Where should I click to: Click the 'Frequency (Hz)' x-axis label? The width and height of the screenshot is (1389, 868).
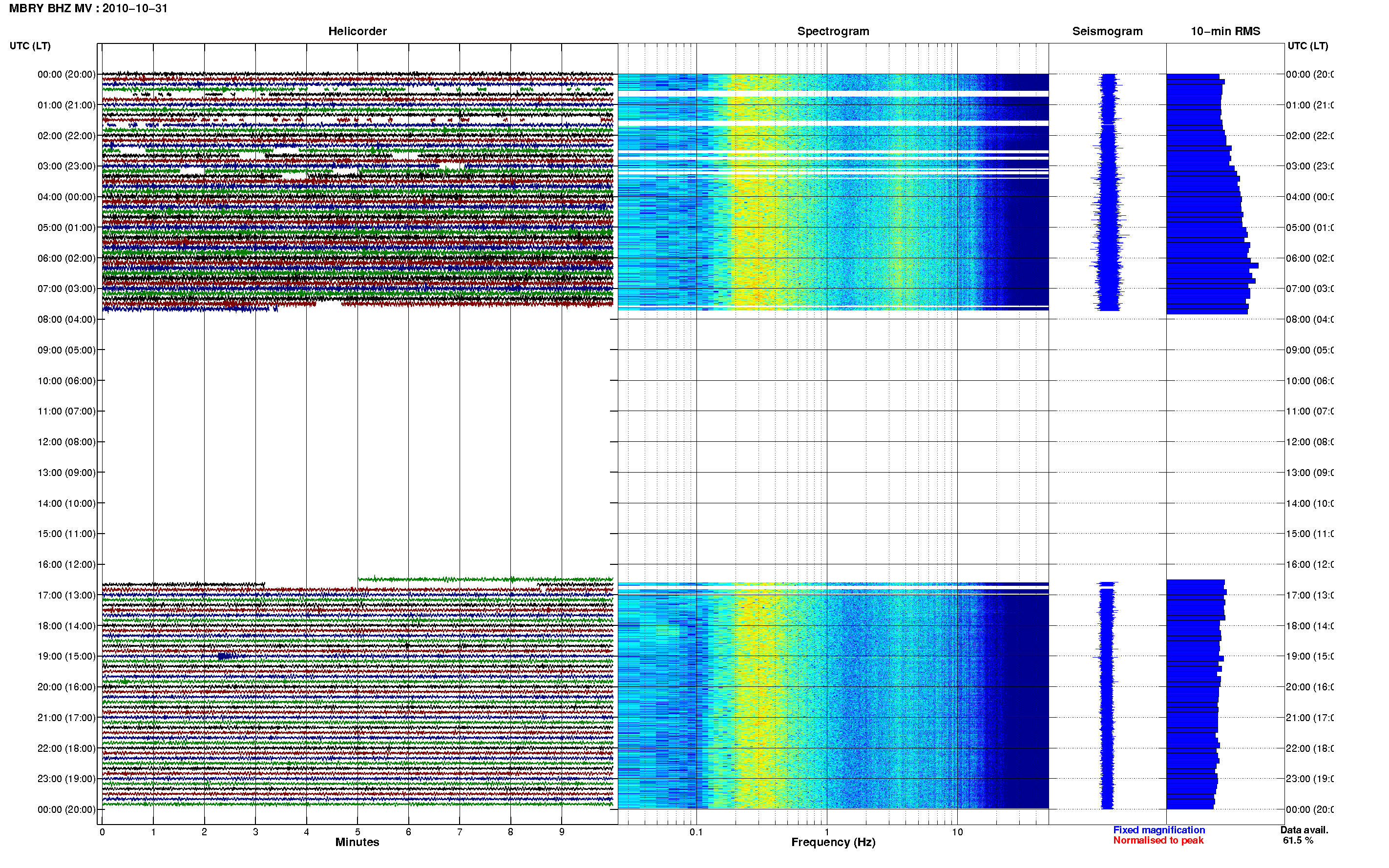[833, 842]
